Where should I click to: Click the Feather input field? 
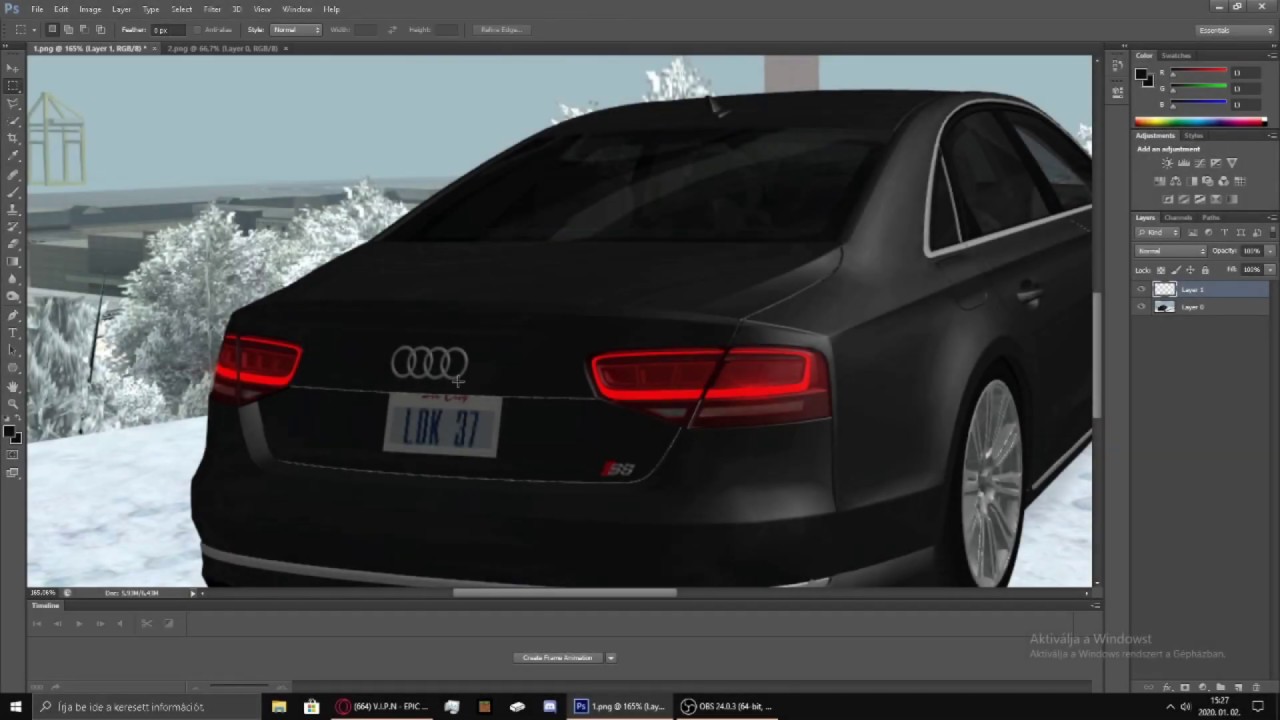point(167,29)
